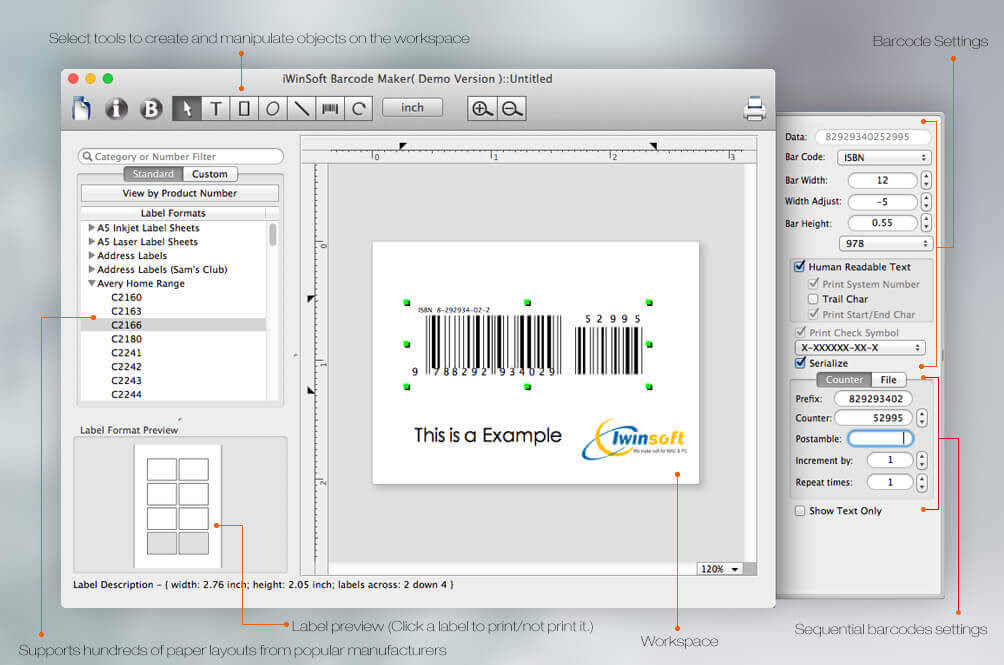
Task: Click the Repeat times stepper
Action: [921, 482]
